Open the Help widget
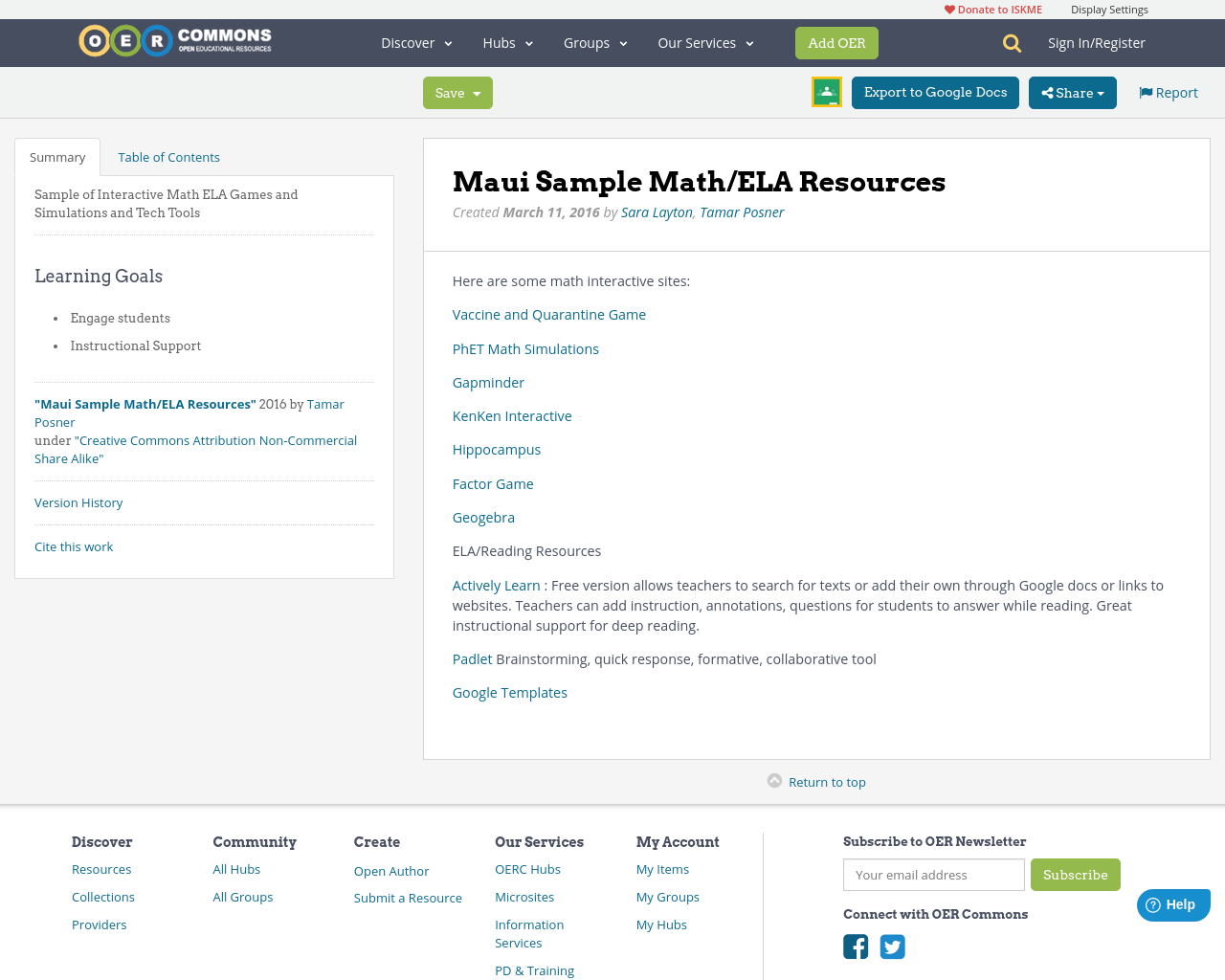Screen dimensions: 1225x980 (1172, 904)
